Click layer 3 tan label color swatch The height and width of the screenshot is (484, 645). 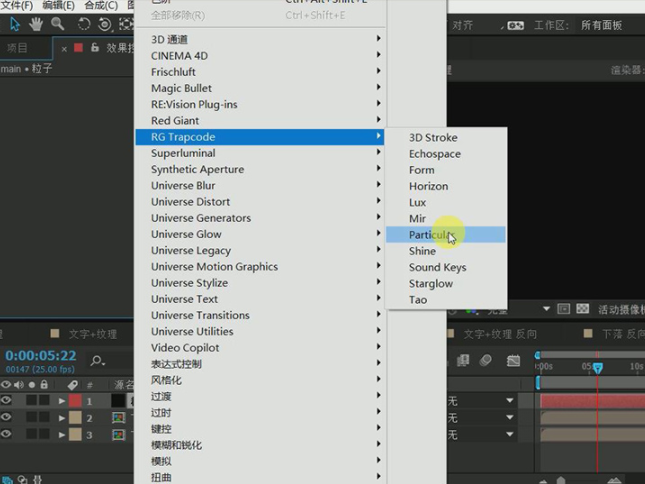(x=75, y=435)
